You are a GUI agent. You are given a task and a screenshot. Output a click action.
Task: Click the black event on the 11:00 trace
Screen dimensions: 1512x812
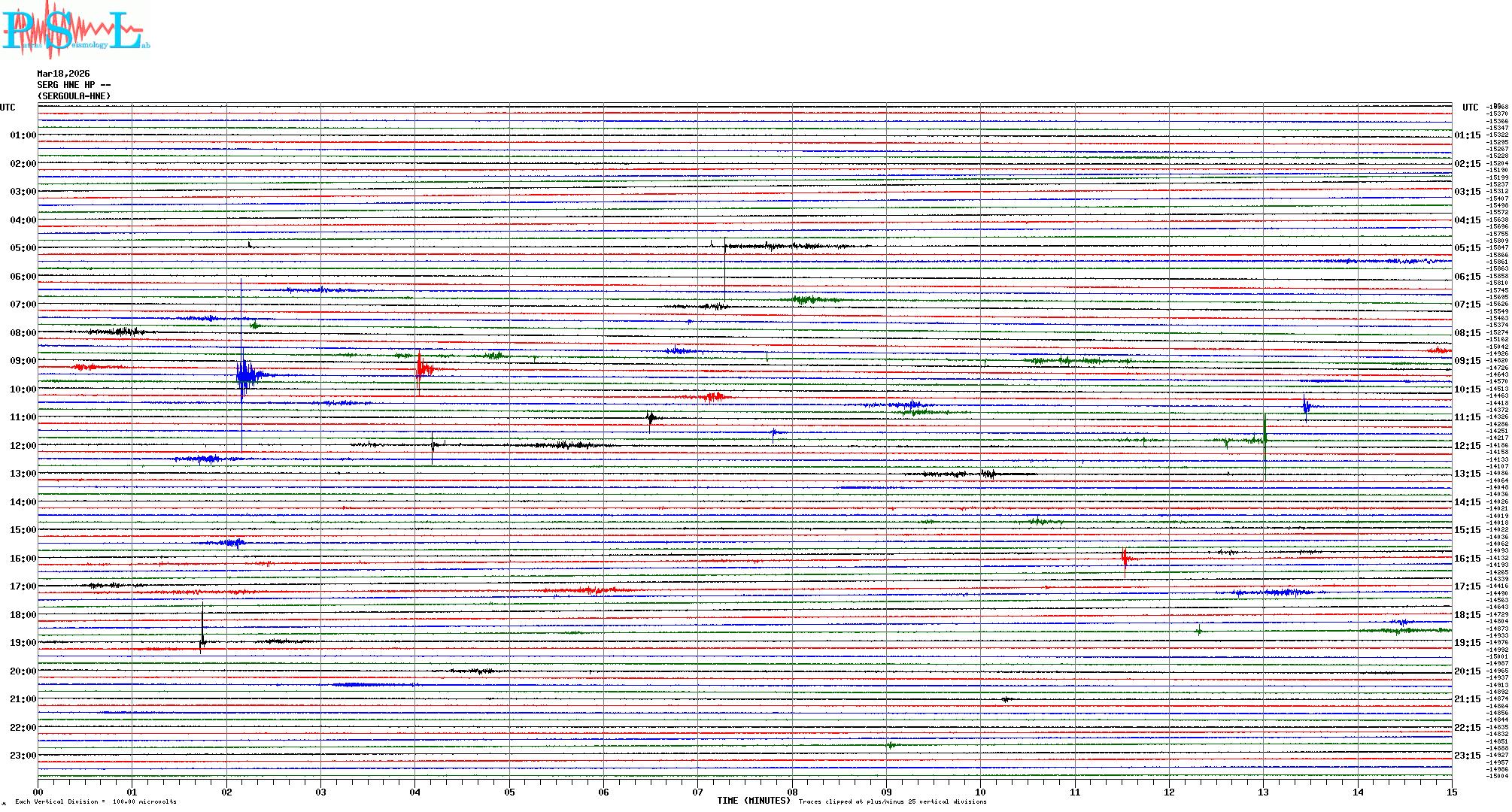(x=651, y=417)
